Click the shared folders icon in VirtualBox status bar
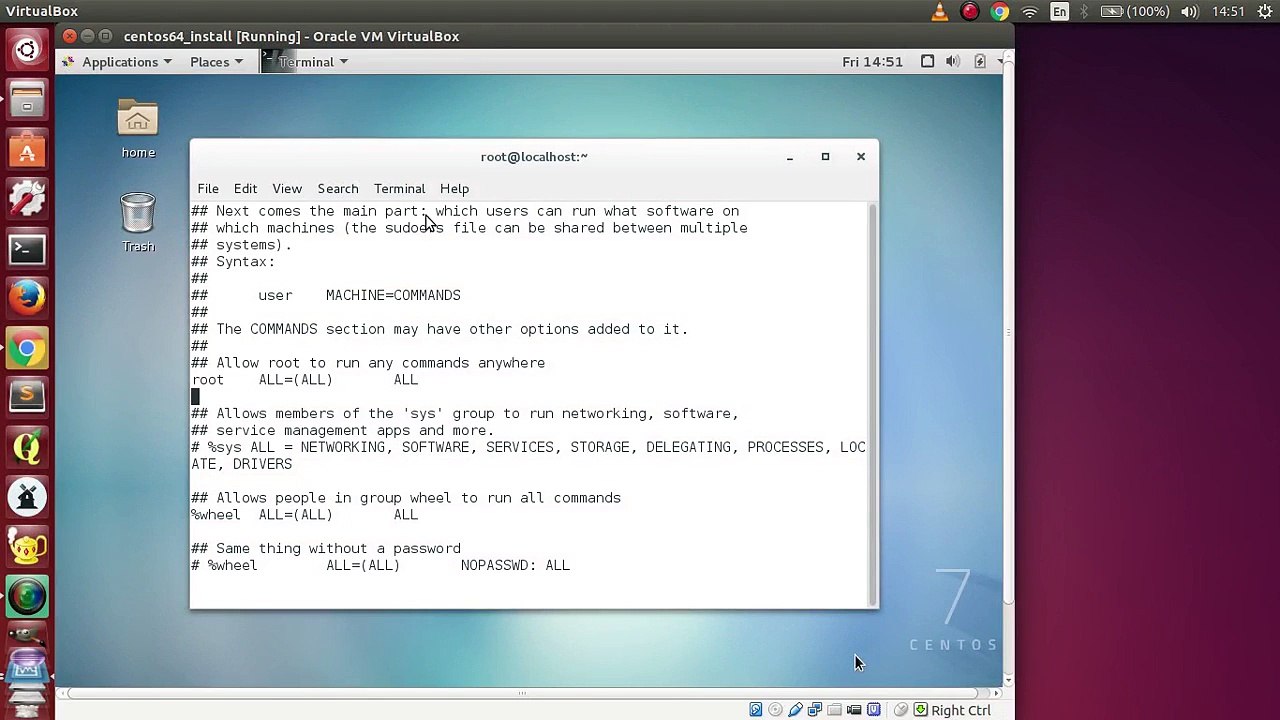 [834, 710]
